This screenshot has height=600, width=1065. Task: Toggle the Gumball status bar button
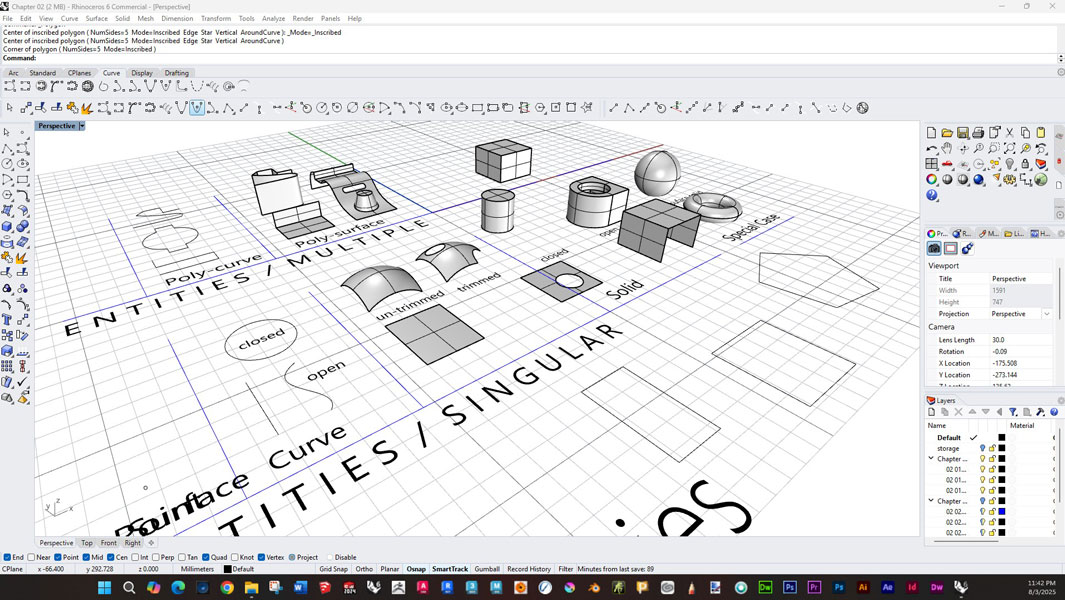pos(487,569)
